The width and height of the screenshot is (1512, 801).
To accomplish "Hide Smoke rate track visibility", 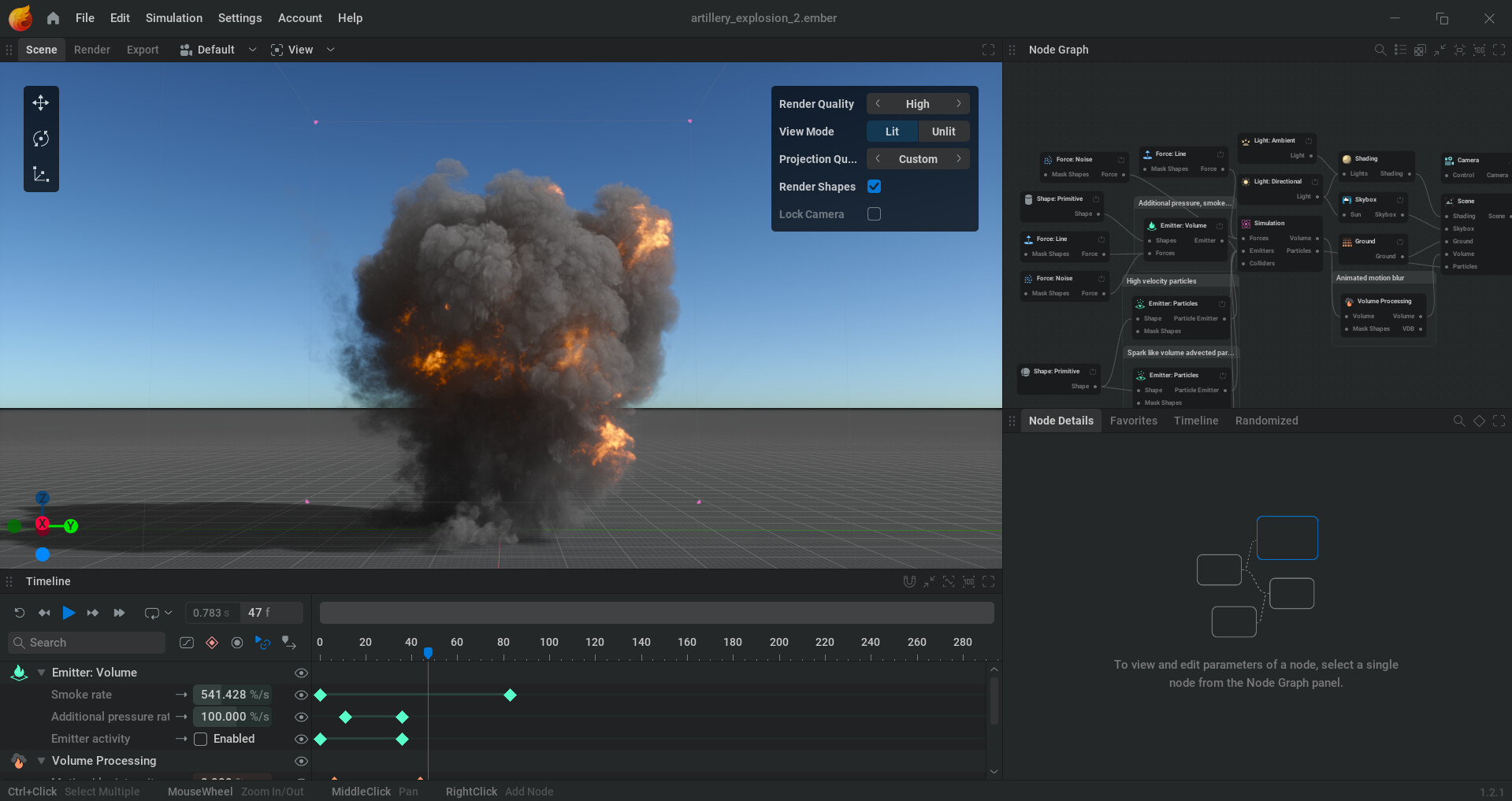I will click(300, 695).
